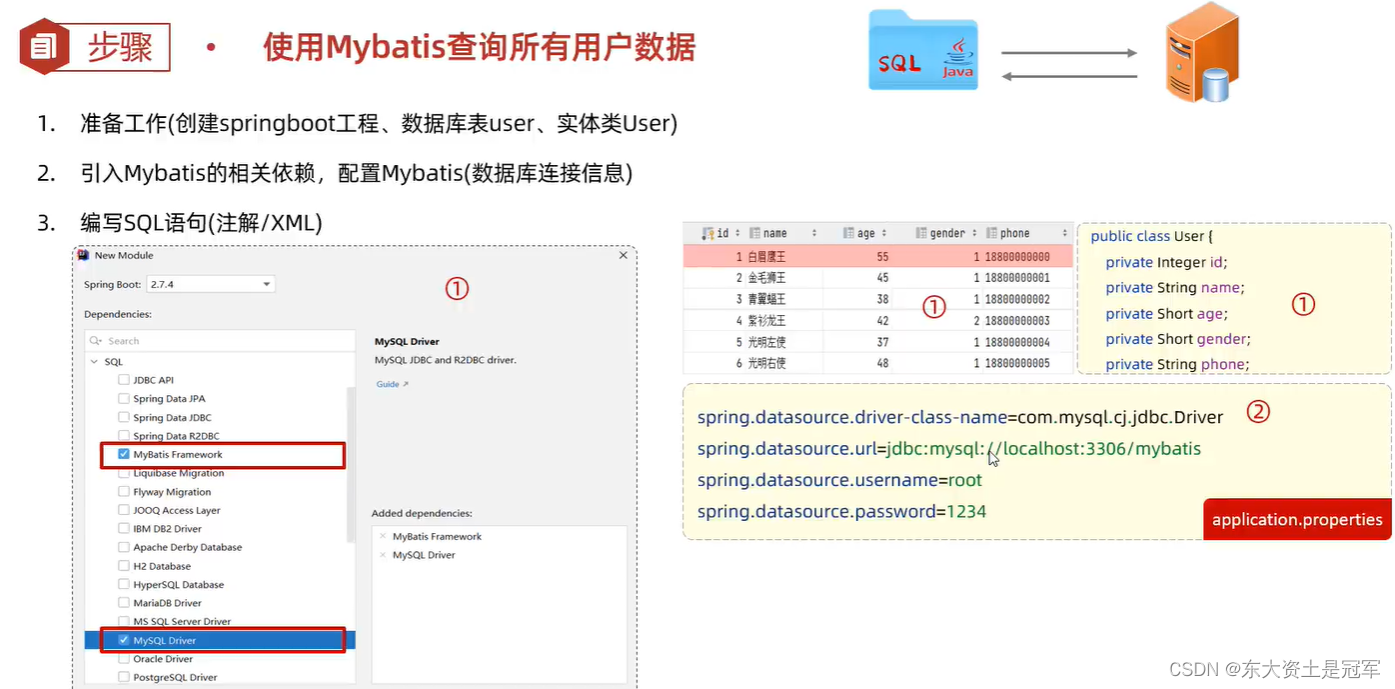Check the H2 Database checkbox
This screenshot has height=689, width=1395.
pyautogui.click(x=124, y=566)
